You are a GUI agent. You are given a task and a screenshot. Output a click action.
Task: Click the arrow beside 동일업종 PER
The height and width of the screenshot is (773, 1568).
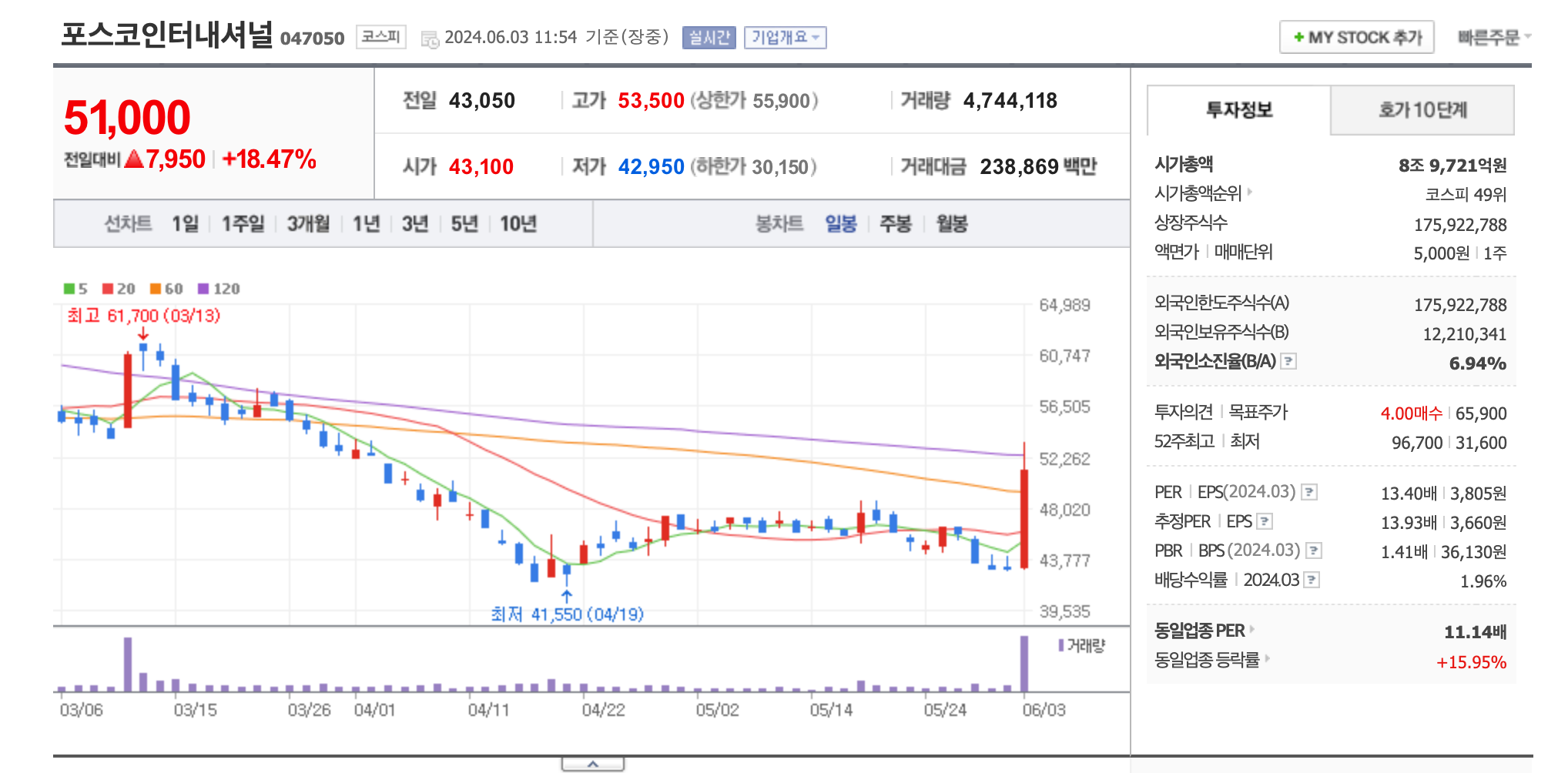tap(1253, 629)
